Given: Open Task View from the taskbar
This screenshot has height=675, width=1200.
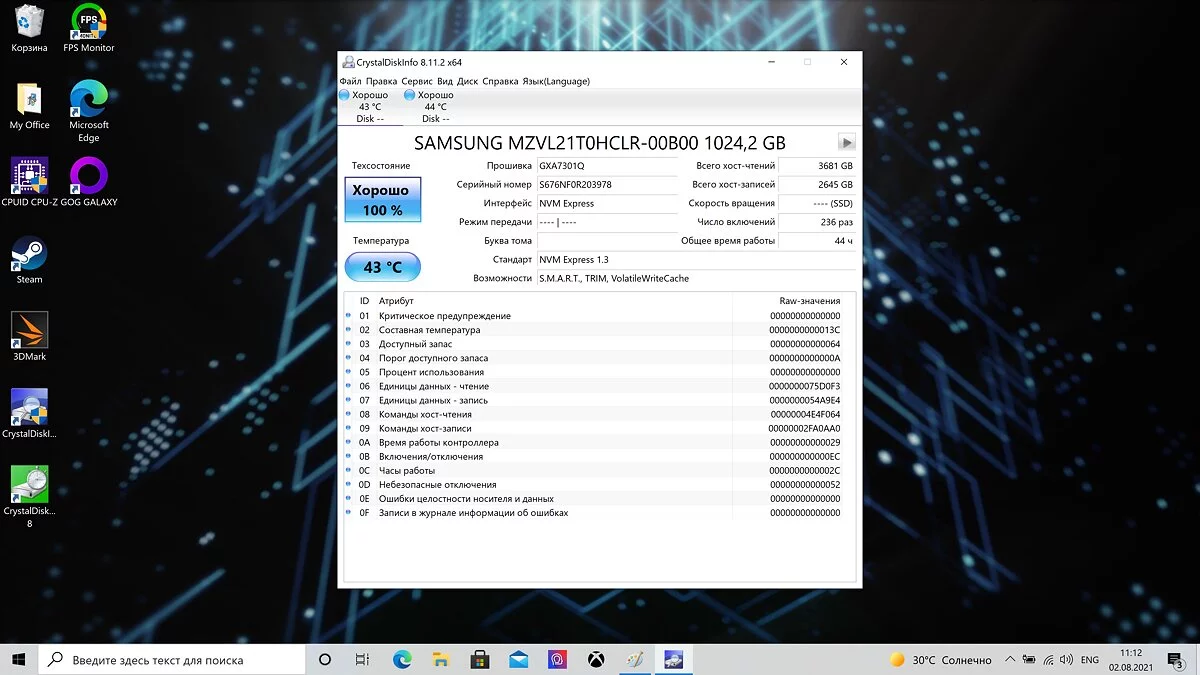Looking at the screenshot, I should pyautogui.click(x=363, y=659).
